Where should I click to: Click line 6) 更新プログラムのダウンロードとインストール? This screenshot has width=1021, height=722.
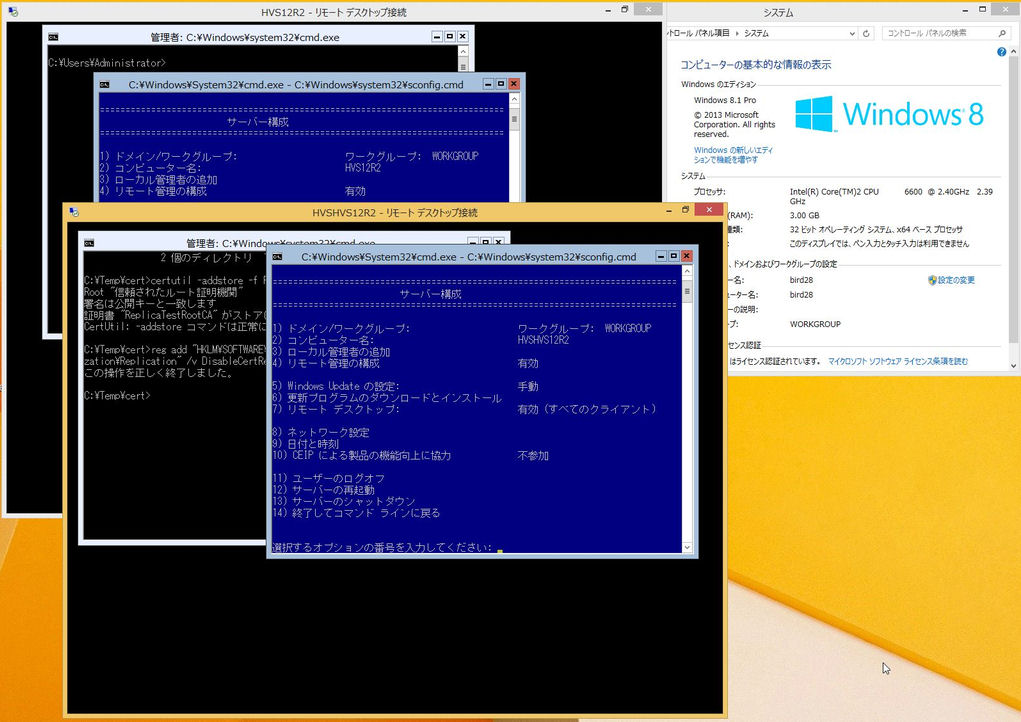point(387,398)
